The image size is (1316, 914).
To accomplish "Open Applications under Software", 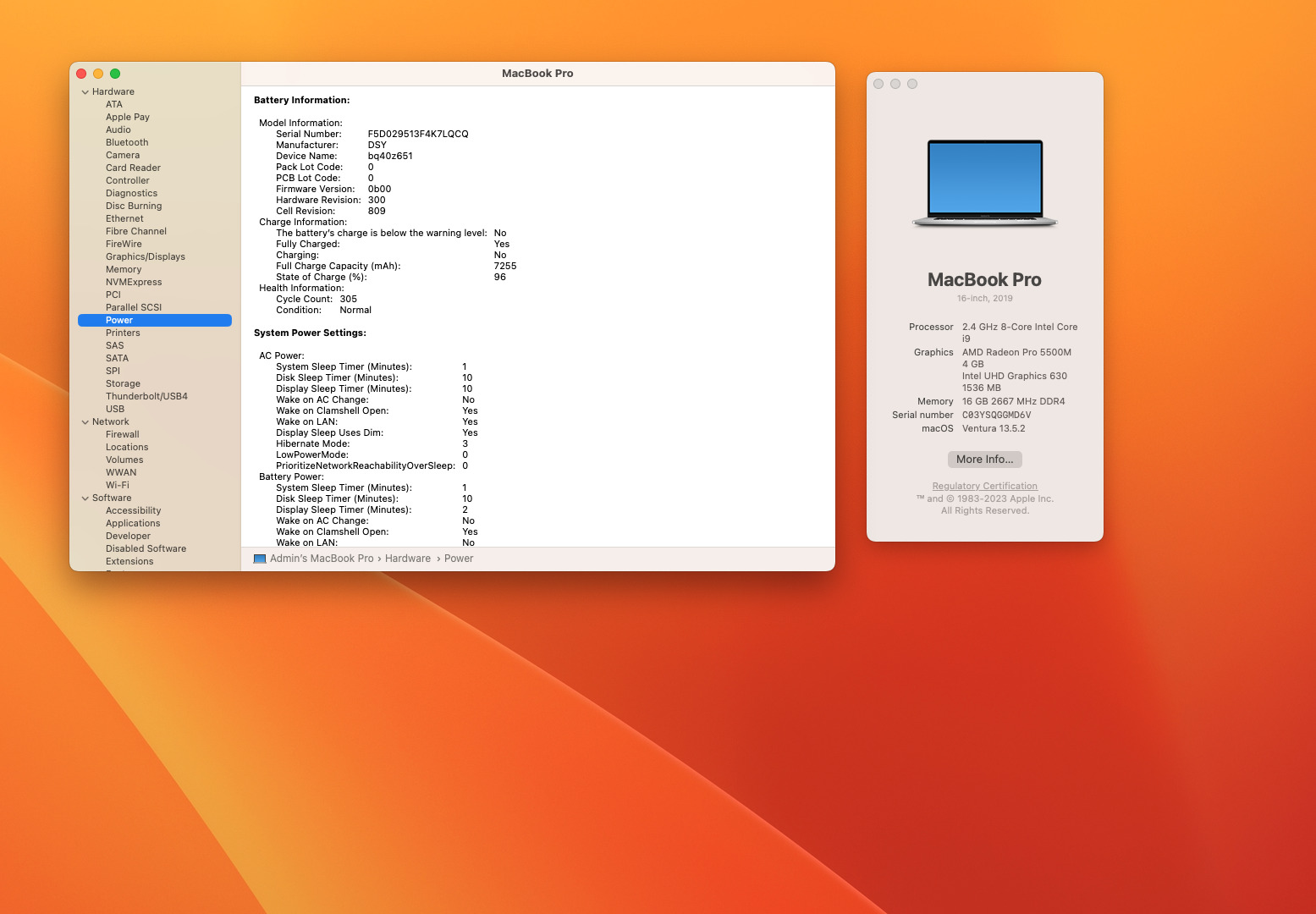I will [133, 524].
